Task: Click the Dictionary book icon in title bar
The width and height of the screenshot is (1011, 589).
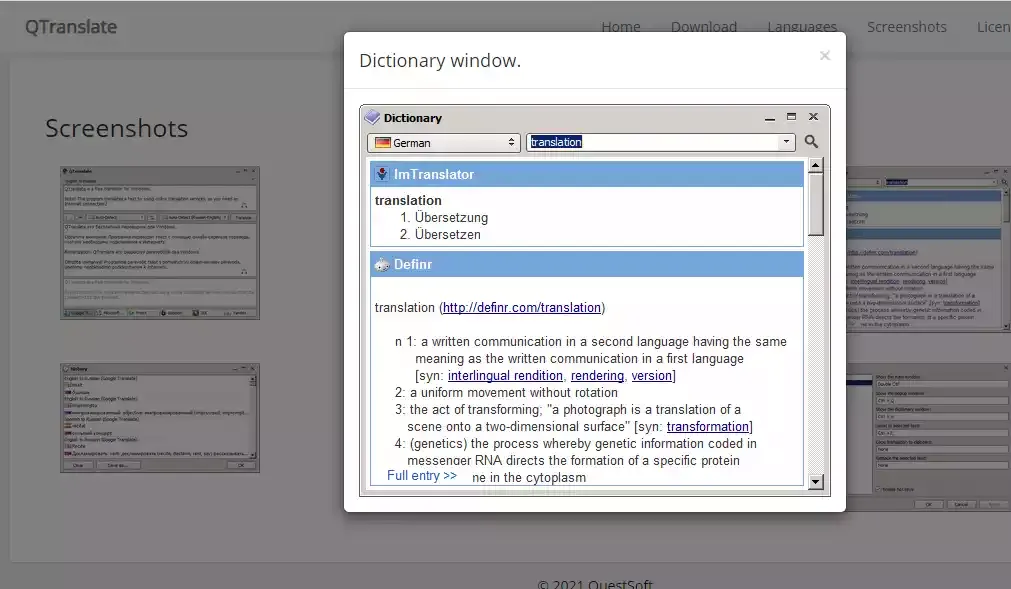Action: click(372, 117)
